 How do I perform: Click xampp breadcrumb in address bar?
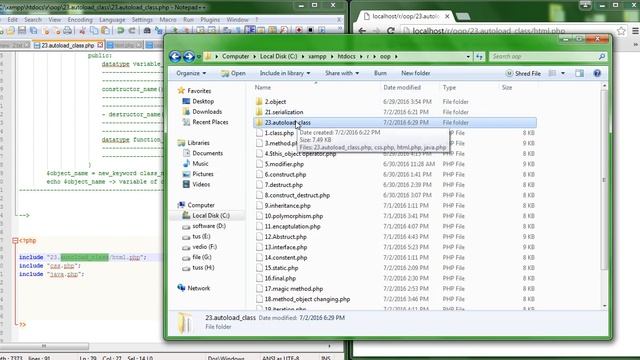coord(317,56)
